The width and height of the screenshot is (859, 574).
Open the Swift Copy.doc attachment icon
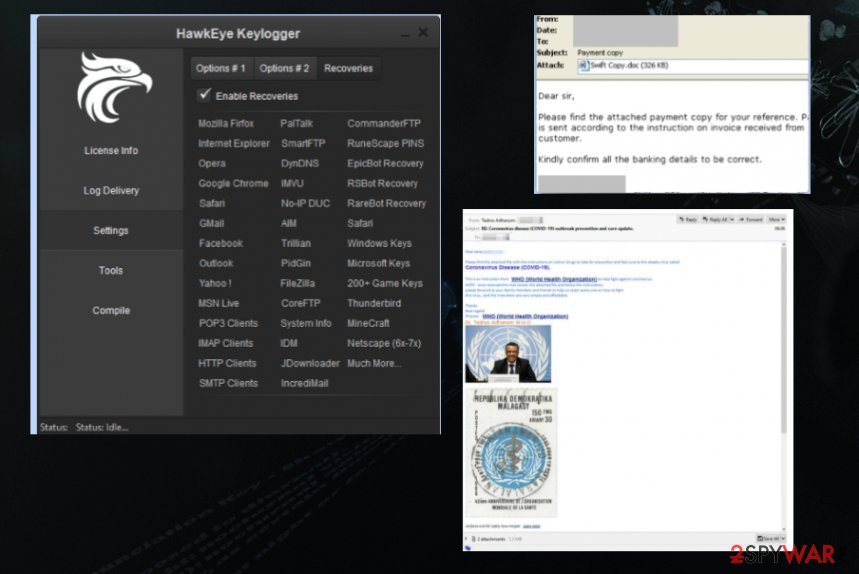(584, 65)
